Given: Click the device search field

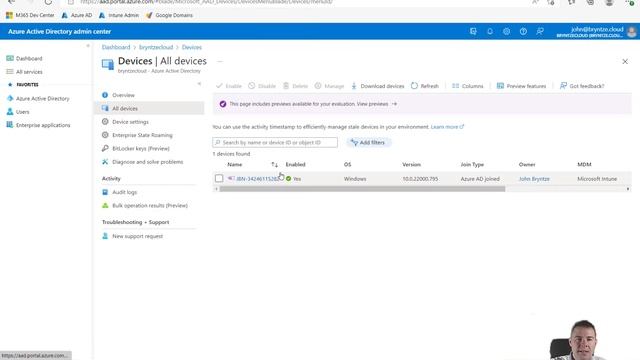Looking at the screenshot, I should (275, 142).
